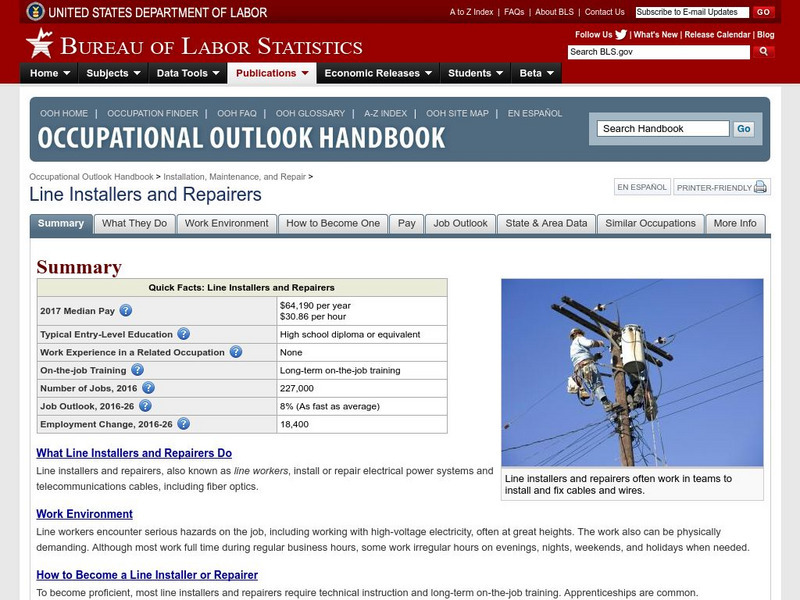
Task: Click the BLS star logo
Action: (40, 43)
